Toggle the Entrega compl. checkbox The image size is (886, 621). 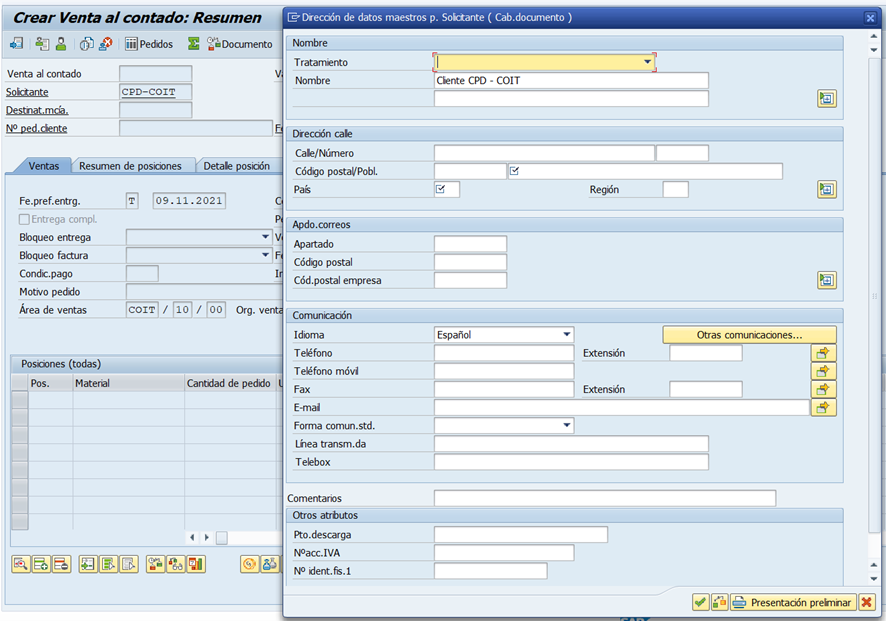[24, 219]
